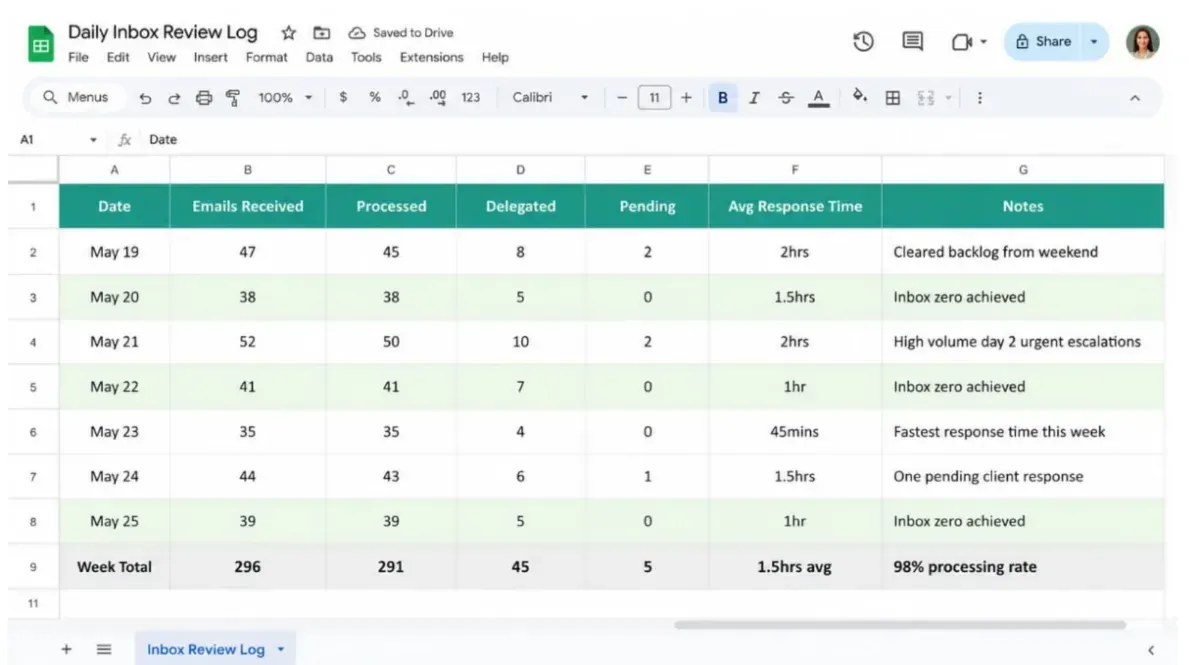Screen dimensions: 1200x665
Task: Select the Paint format roller icon
Action: tap(233, 98)
